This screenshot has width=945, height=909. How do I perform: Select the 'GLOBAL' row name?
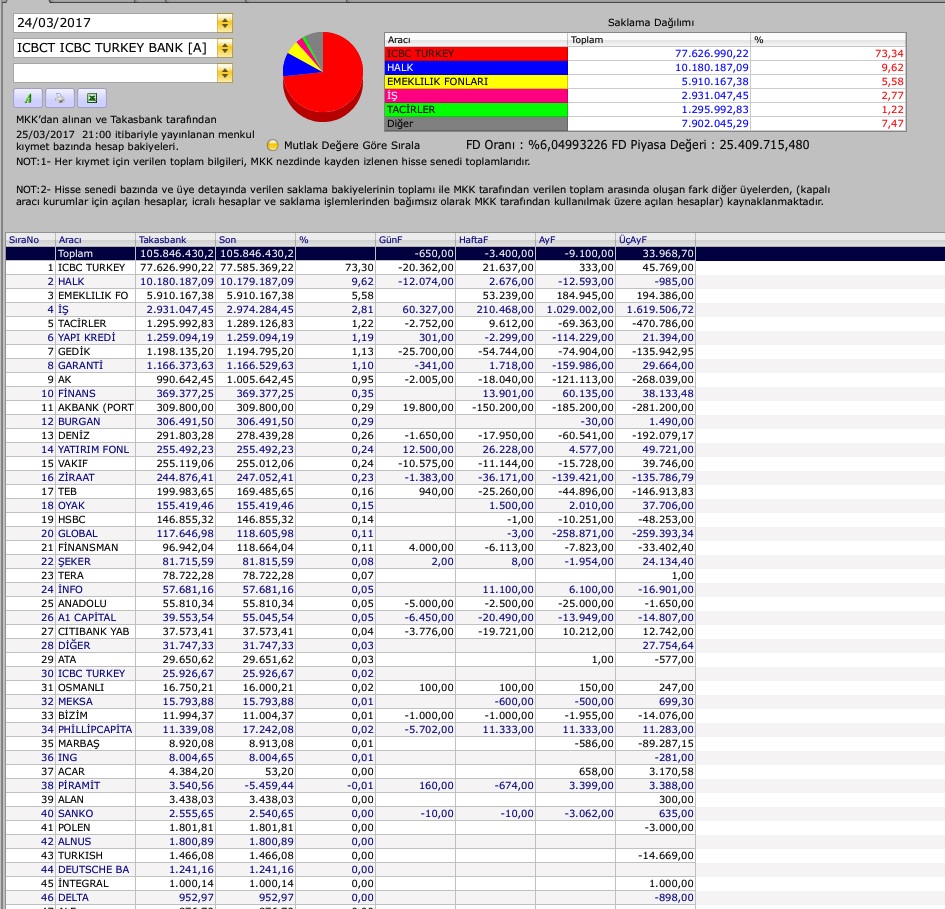[77, 533]
